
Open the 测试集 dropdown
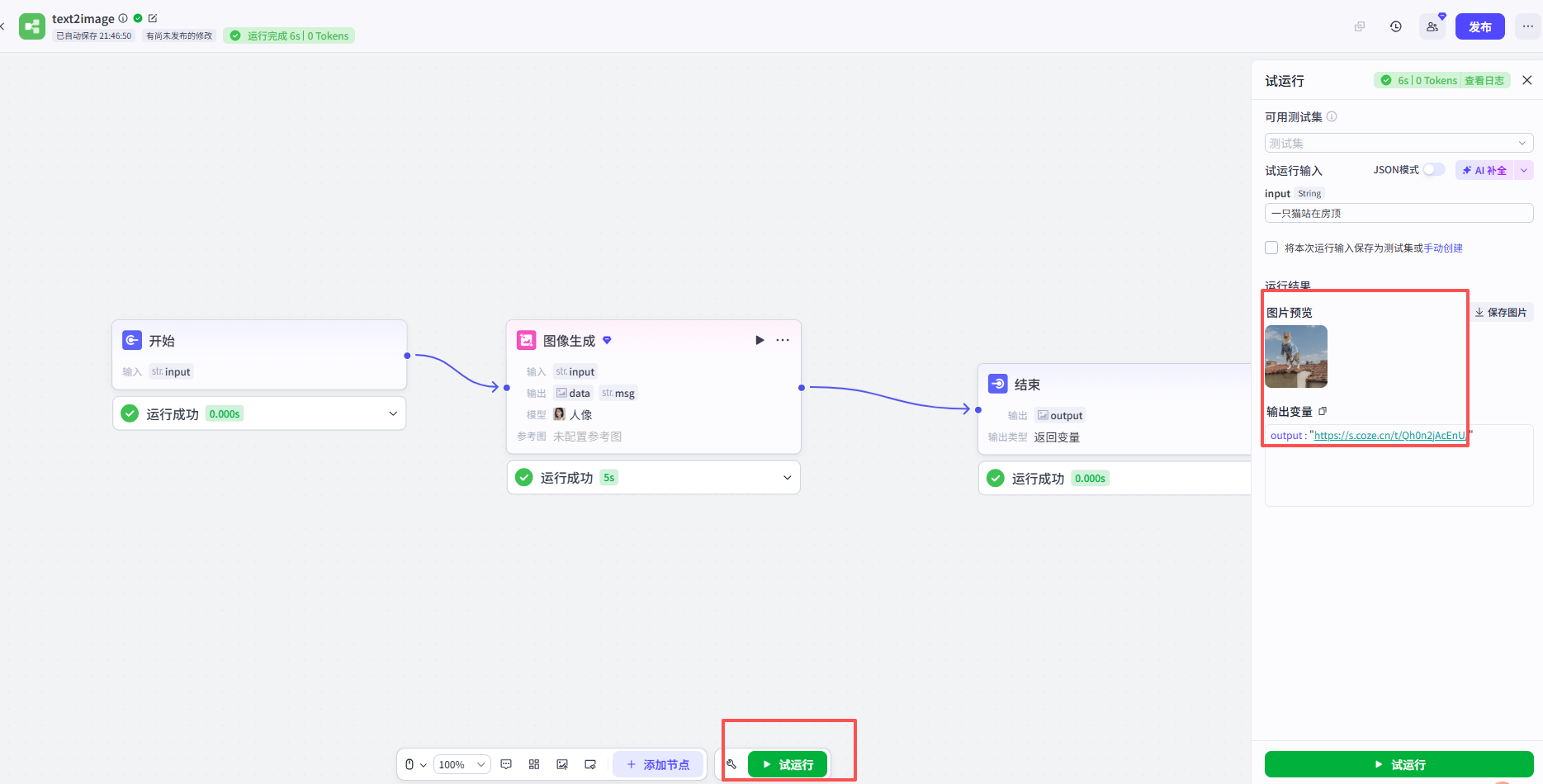click(x=1399, y=143)
